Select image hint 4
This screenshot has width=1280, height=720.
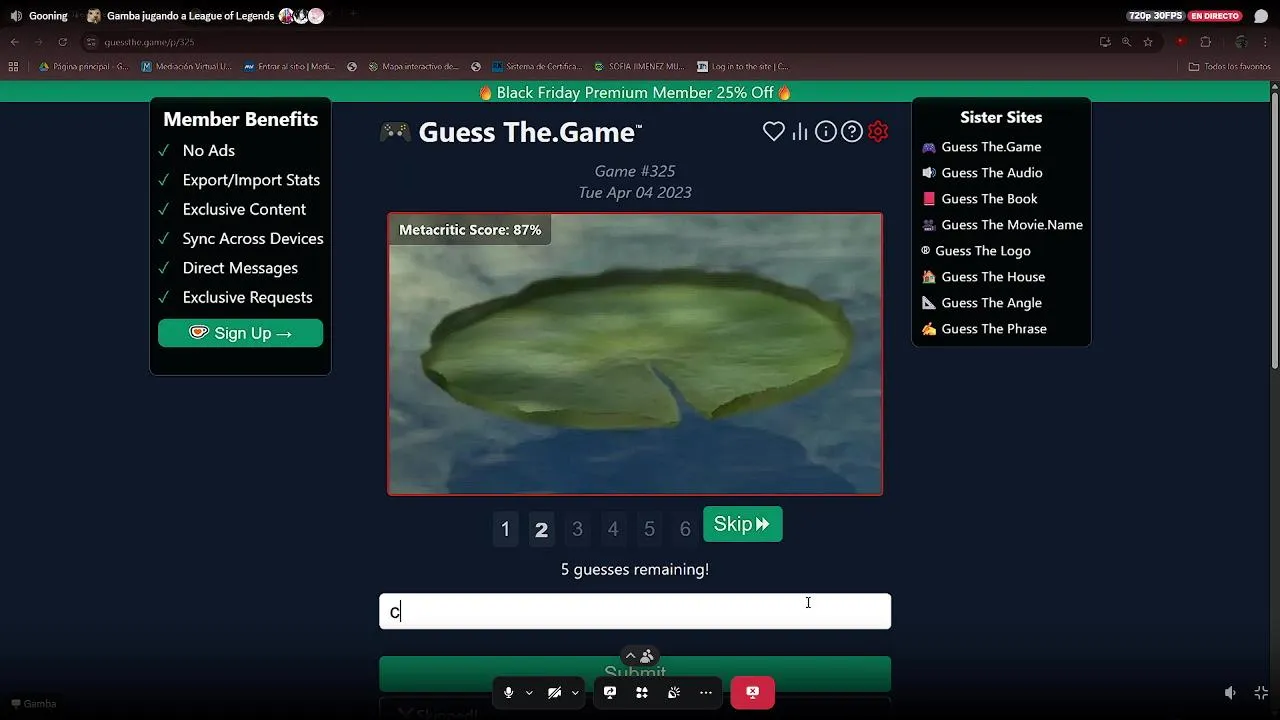[613, 529]
